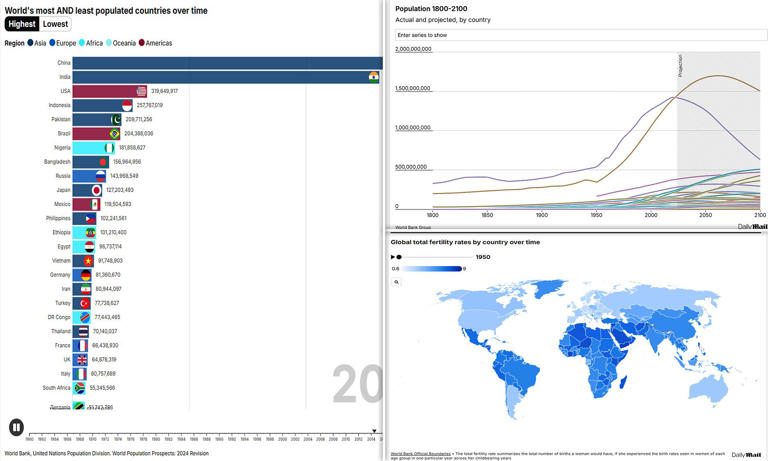Toggle the Africa region legend filter

click(92, 43)
